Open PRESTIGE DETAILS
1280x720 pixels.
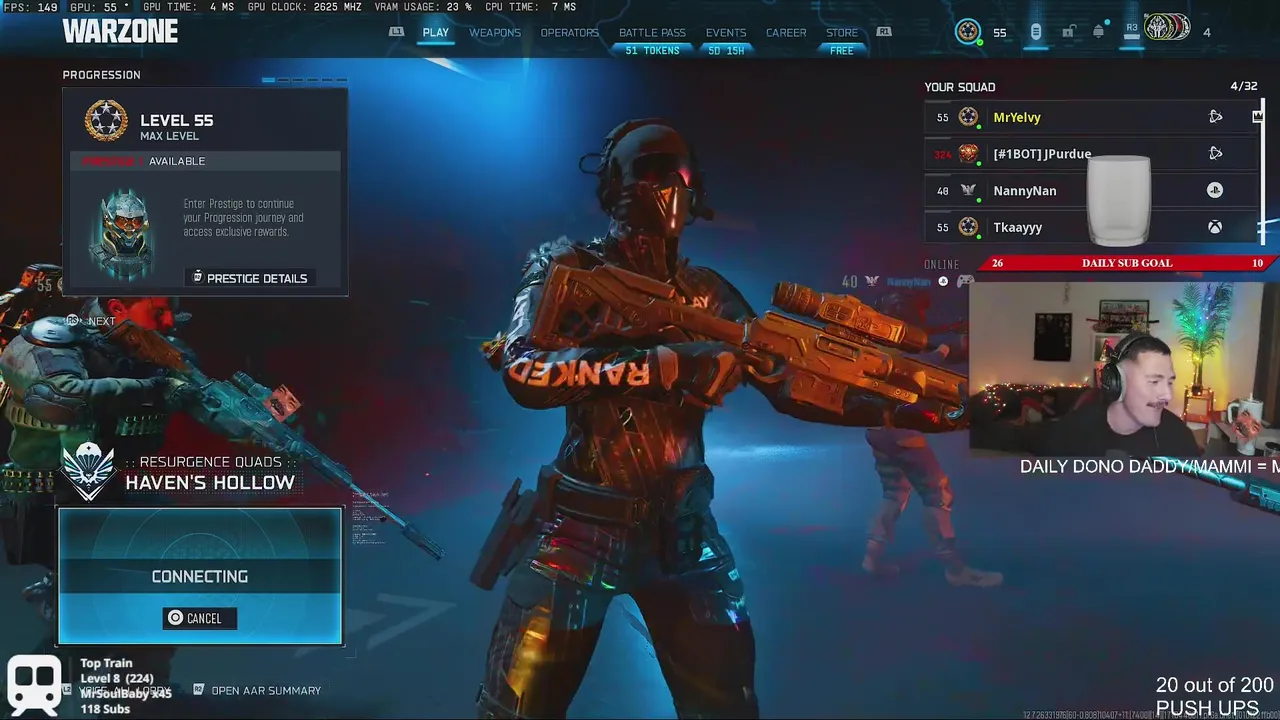click(248, 278)
